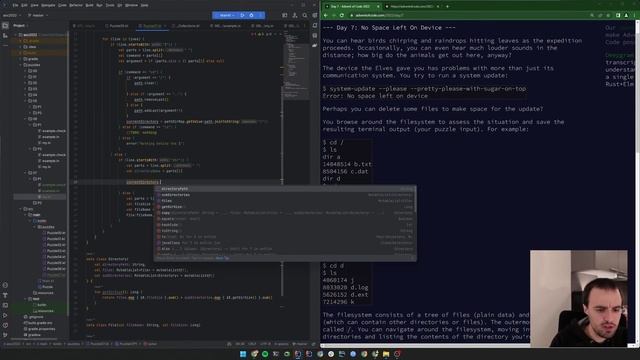
Task: Open the Windows Start button on taskbar
Action: point(243,354)
